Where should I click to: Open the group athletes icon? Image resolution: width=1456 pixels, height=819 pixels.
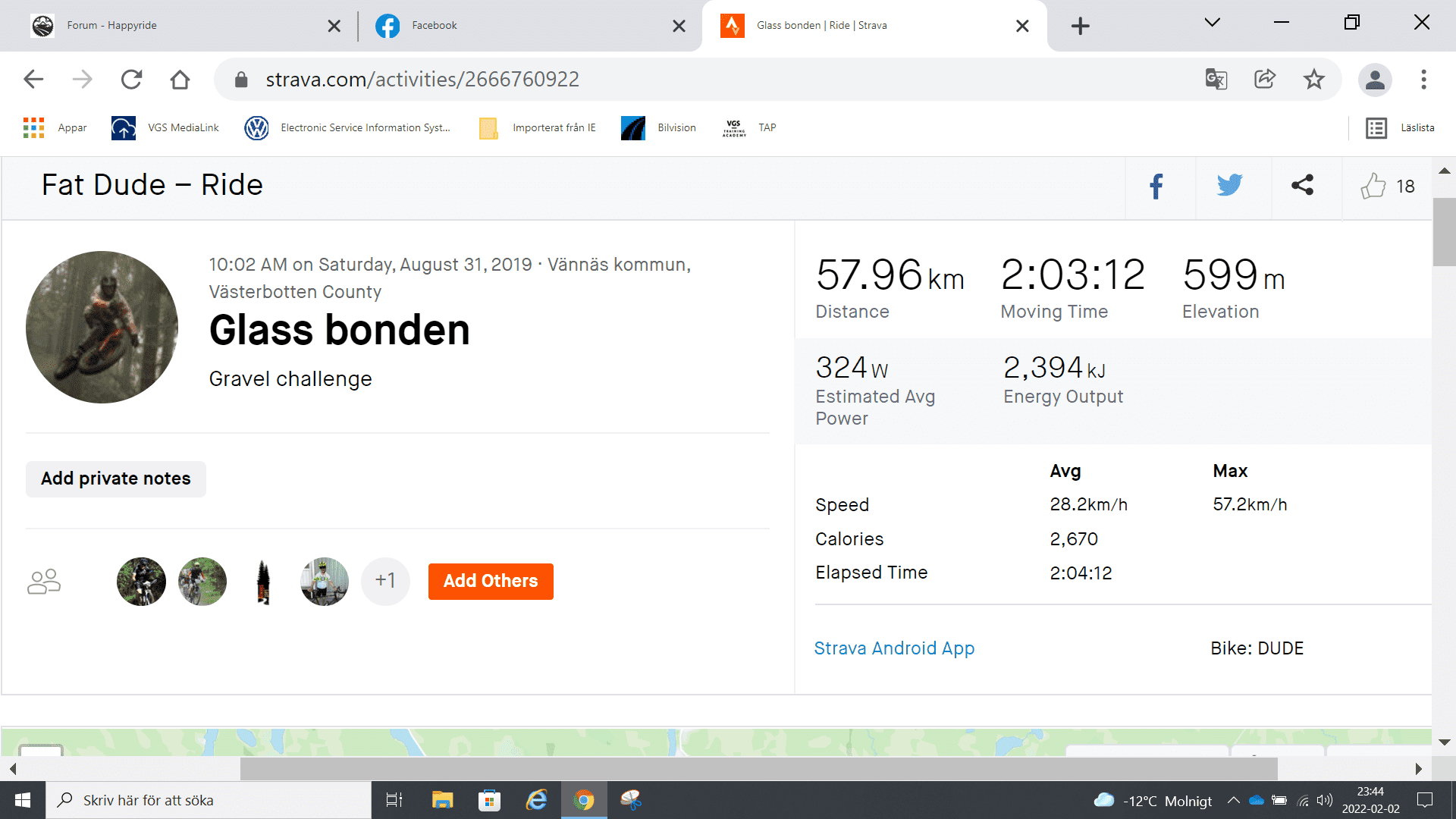(44, 582)
